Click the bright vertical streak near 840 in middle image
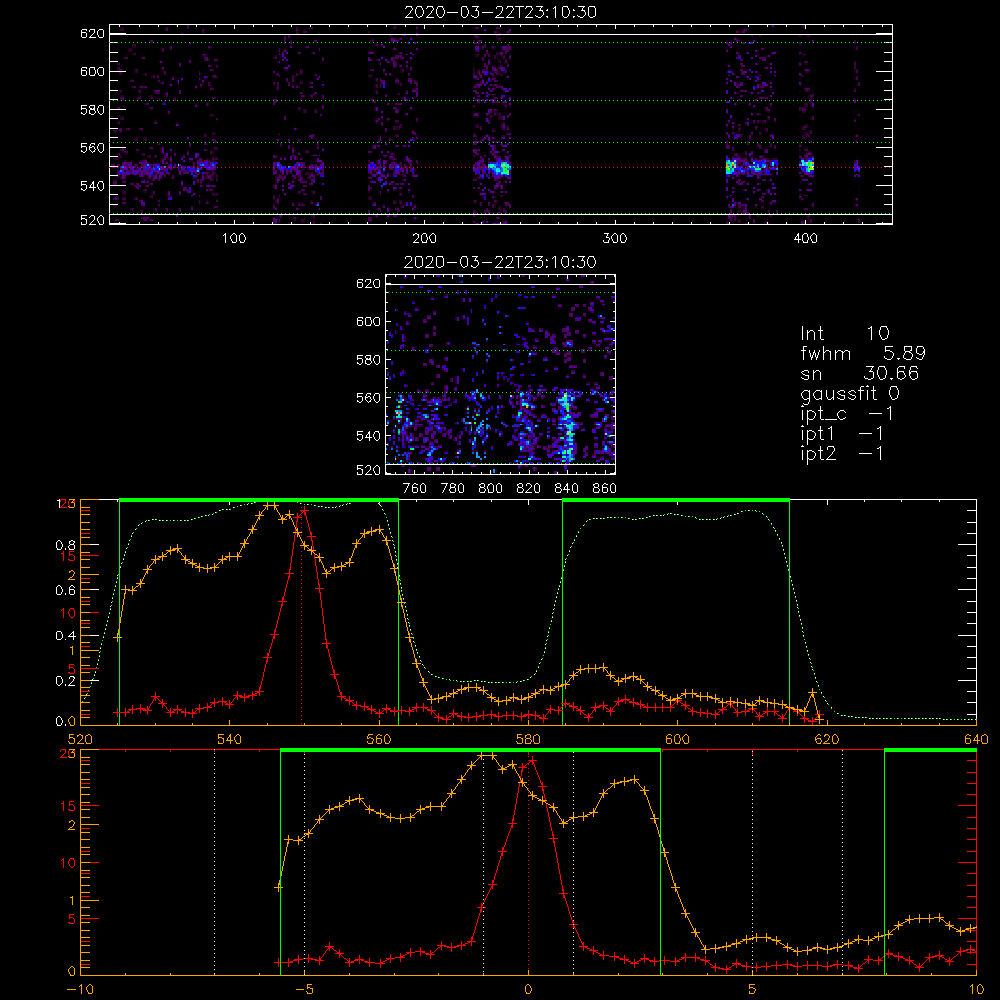This screenshot has width=1000, height=1000. coord(566,427)
